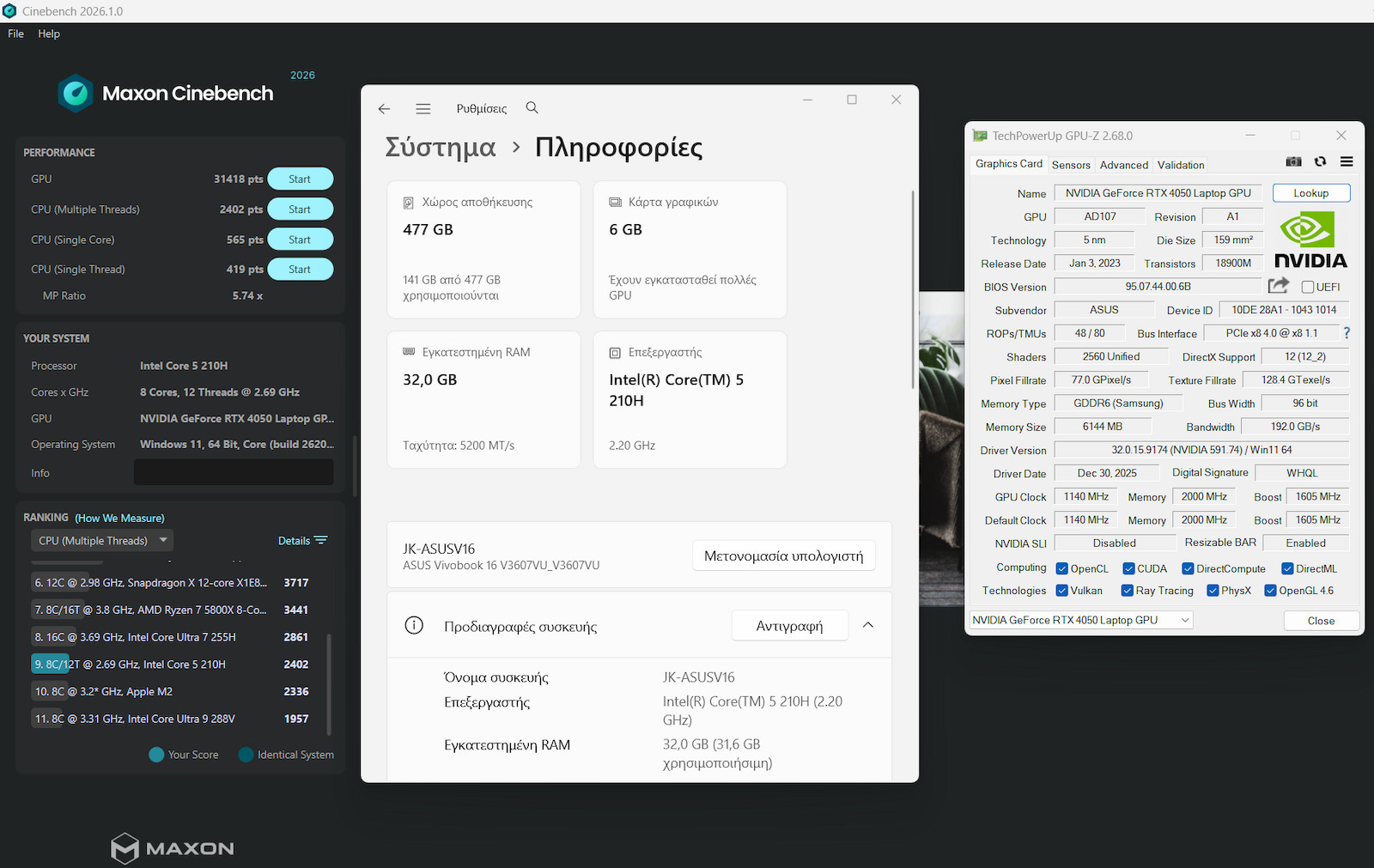Open the Χώρος αποθήκευσης 477 GB card
The image size is (1374, 868).
(x=483, y=249)
